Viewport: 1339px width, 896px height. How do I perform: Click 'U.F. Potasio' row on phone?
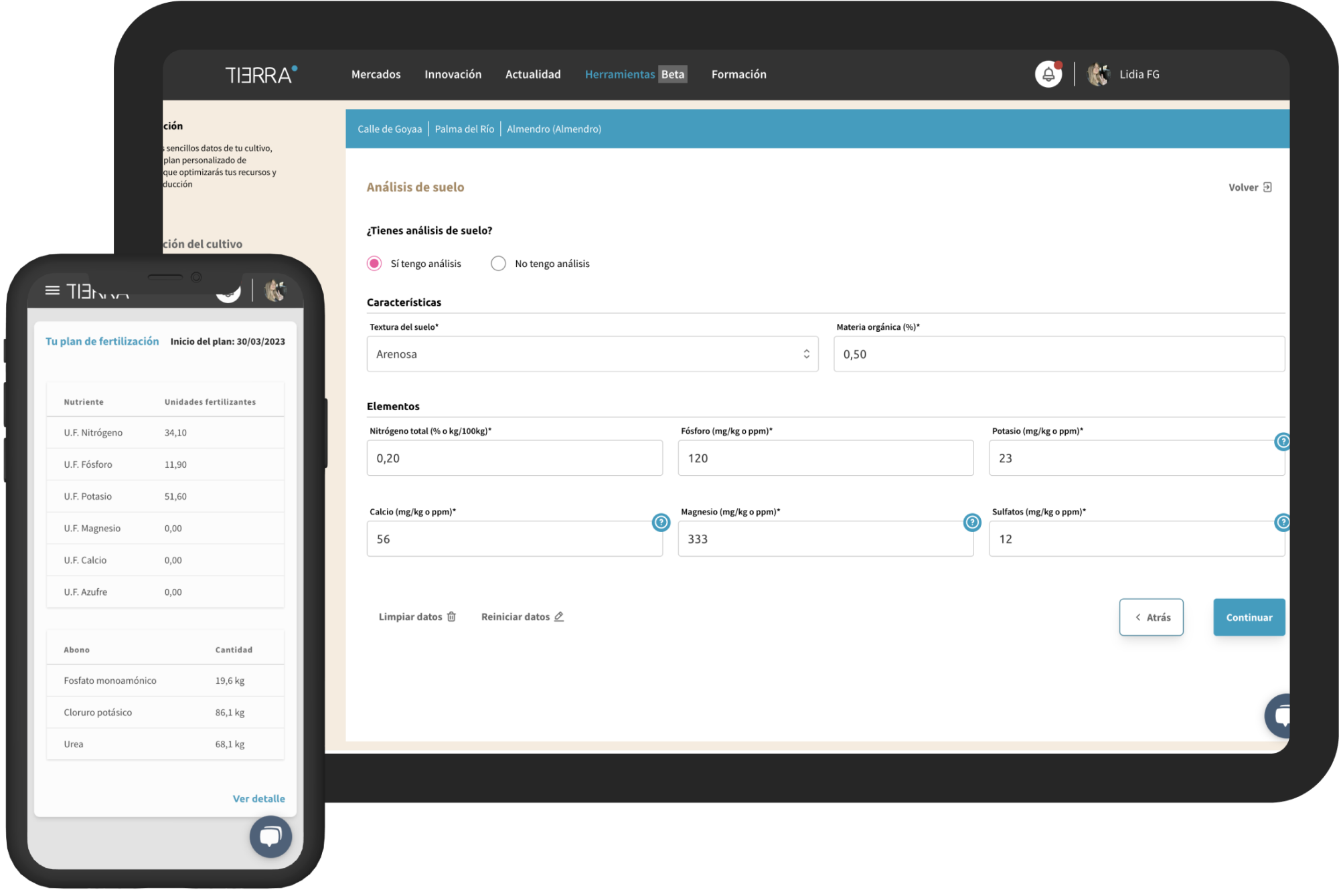point(165,497)
